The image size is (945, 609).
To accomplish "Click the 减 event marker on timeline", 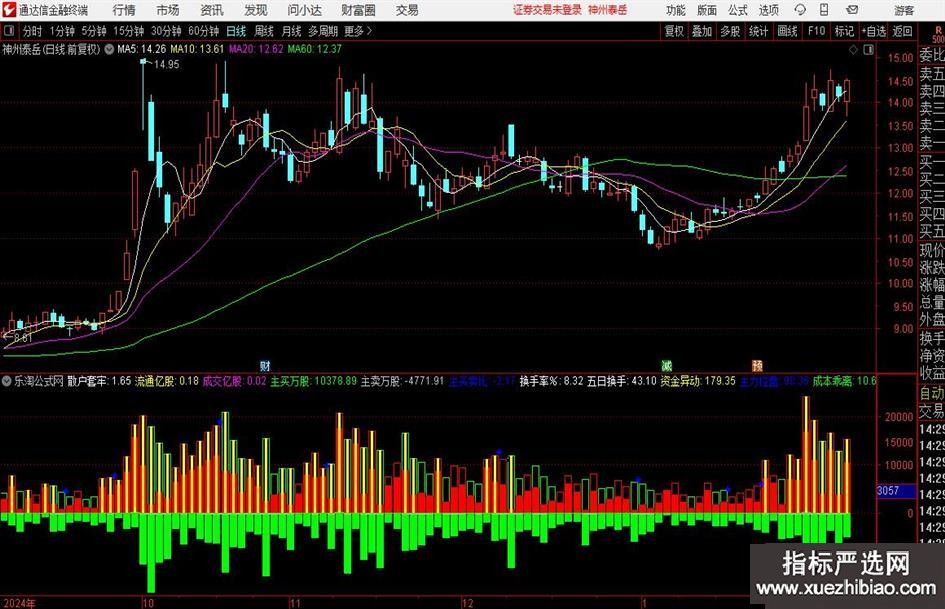I will pyautogui.click(x=666, y=366).
